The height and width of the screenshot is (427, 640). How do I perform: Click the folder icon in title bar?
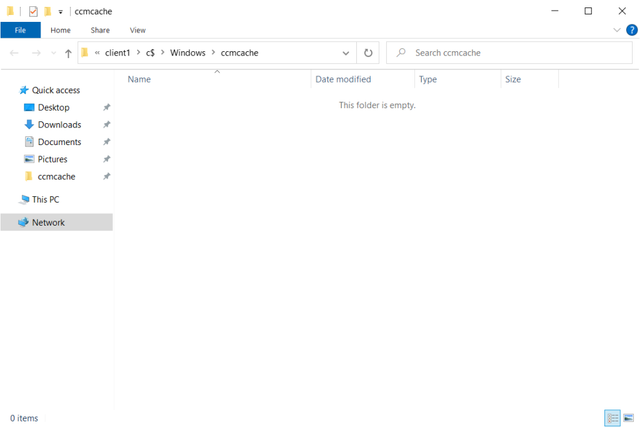coord(10,11)
